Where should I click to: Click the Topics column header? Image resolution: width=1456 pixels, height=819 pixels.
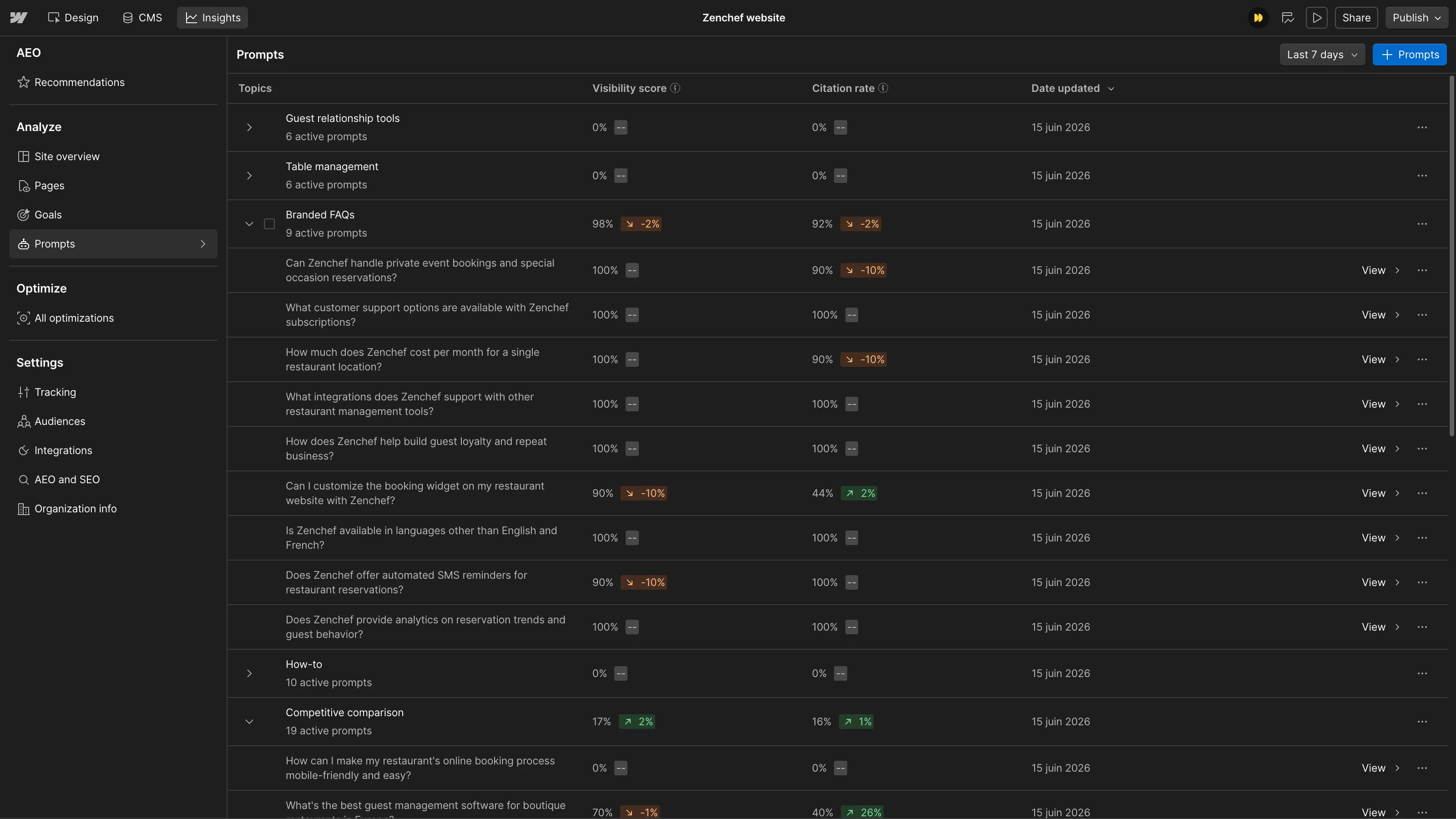255,88
